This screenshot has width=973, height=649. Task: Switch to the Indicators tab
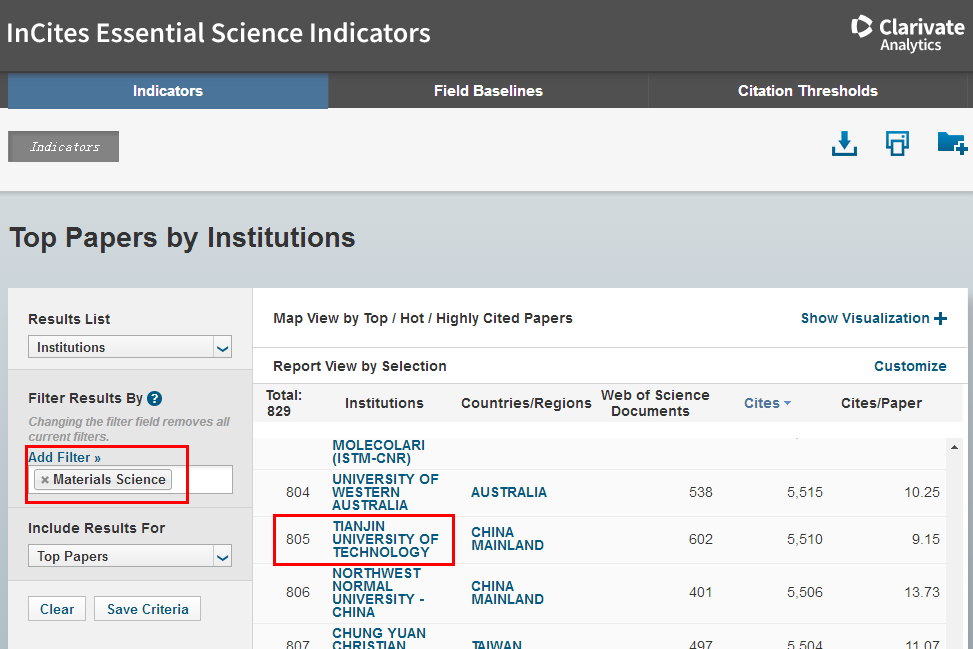[x=168, y=91]
